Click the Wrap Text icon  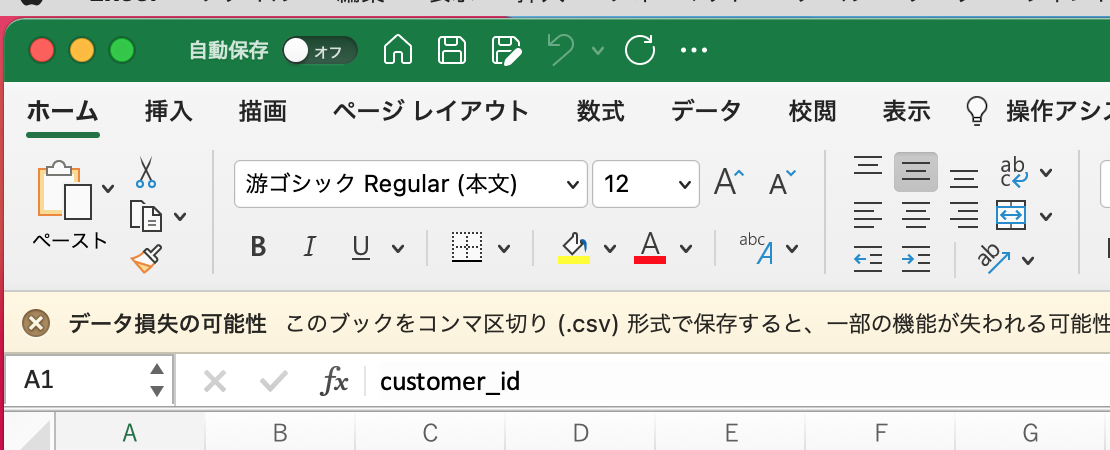pos(1013,172)
